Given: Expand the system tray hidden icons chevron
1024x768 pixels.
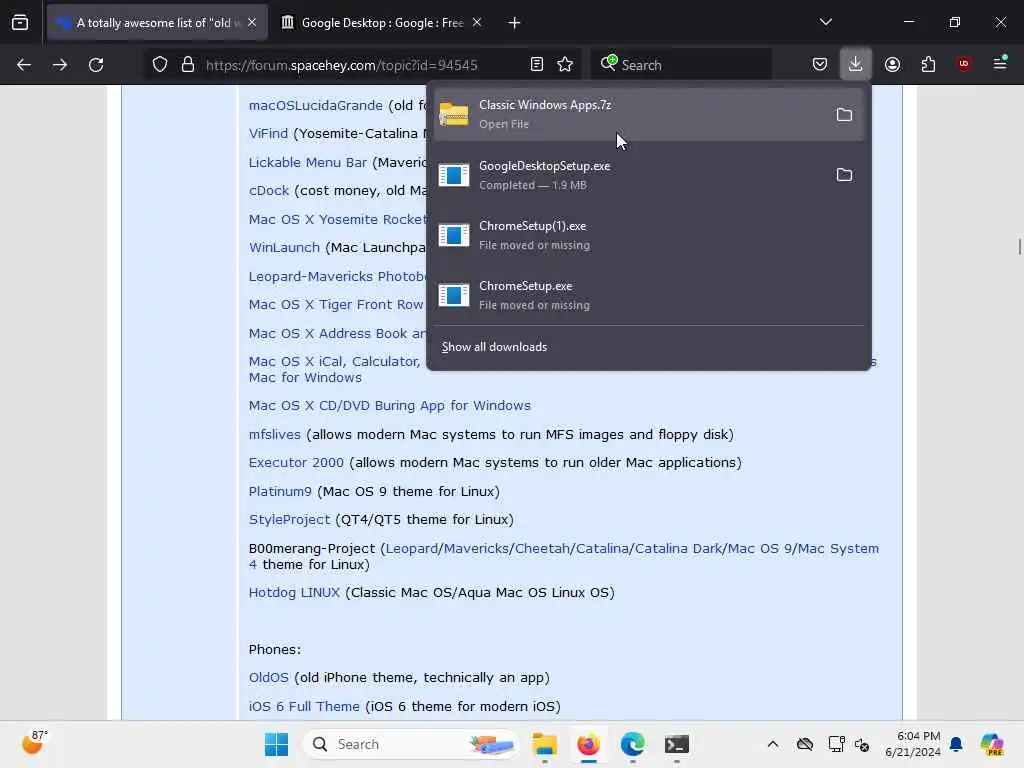Looking at the screenshot, I should (773, 744).
